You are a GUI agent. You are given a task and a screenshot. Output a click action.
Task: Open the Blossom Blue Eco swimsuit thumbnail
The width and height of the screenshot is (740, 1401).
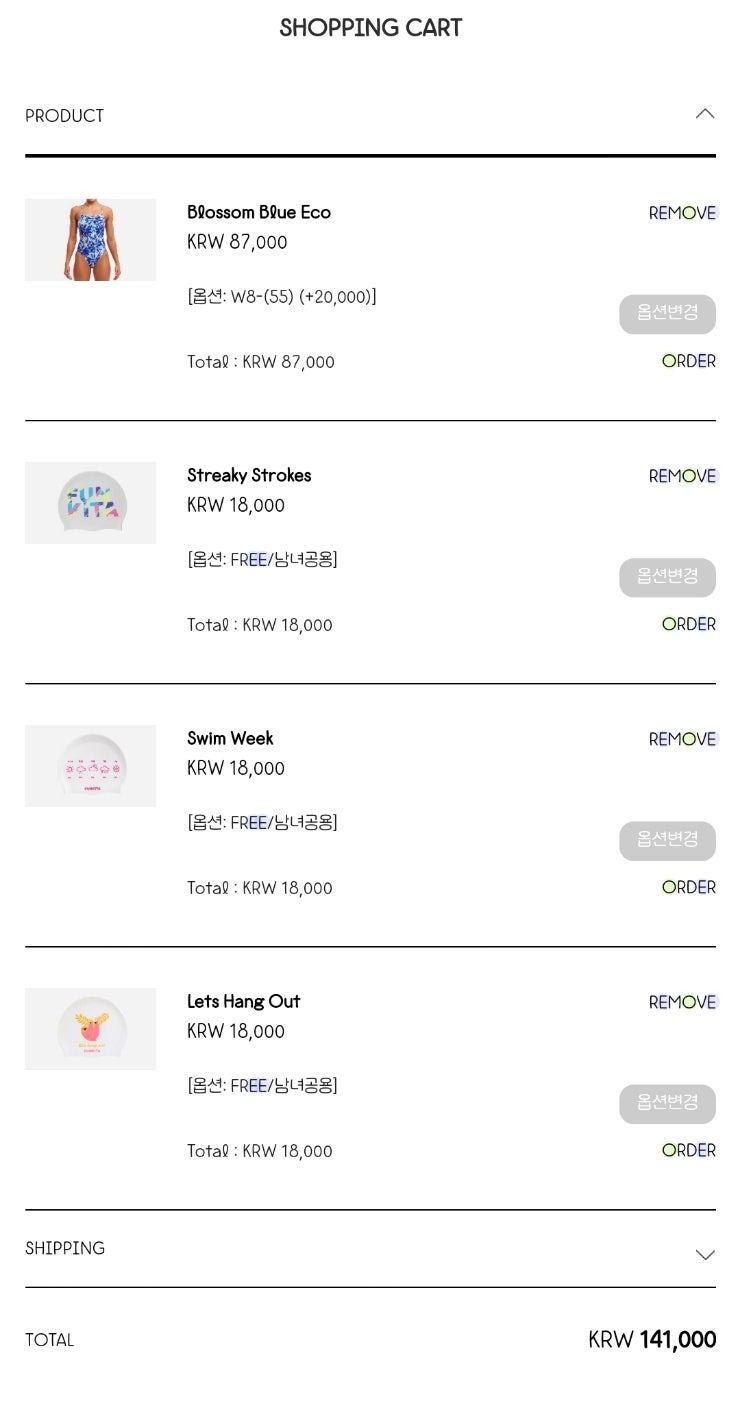pyautogui.click(x=90, y=240)
